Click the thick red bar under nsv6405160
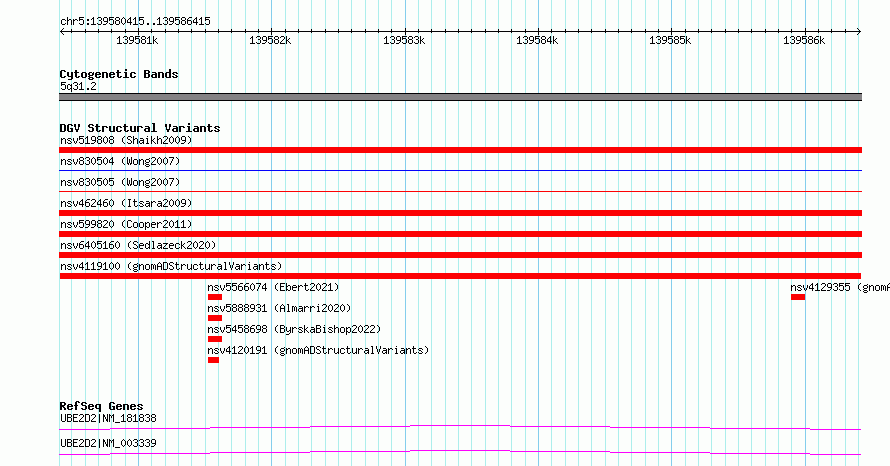This screenshot has height=466, width=890. pos(460,255)
